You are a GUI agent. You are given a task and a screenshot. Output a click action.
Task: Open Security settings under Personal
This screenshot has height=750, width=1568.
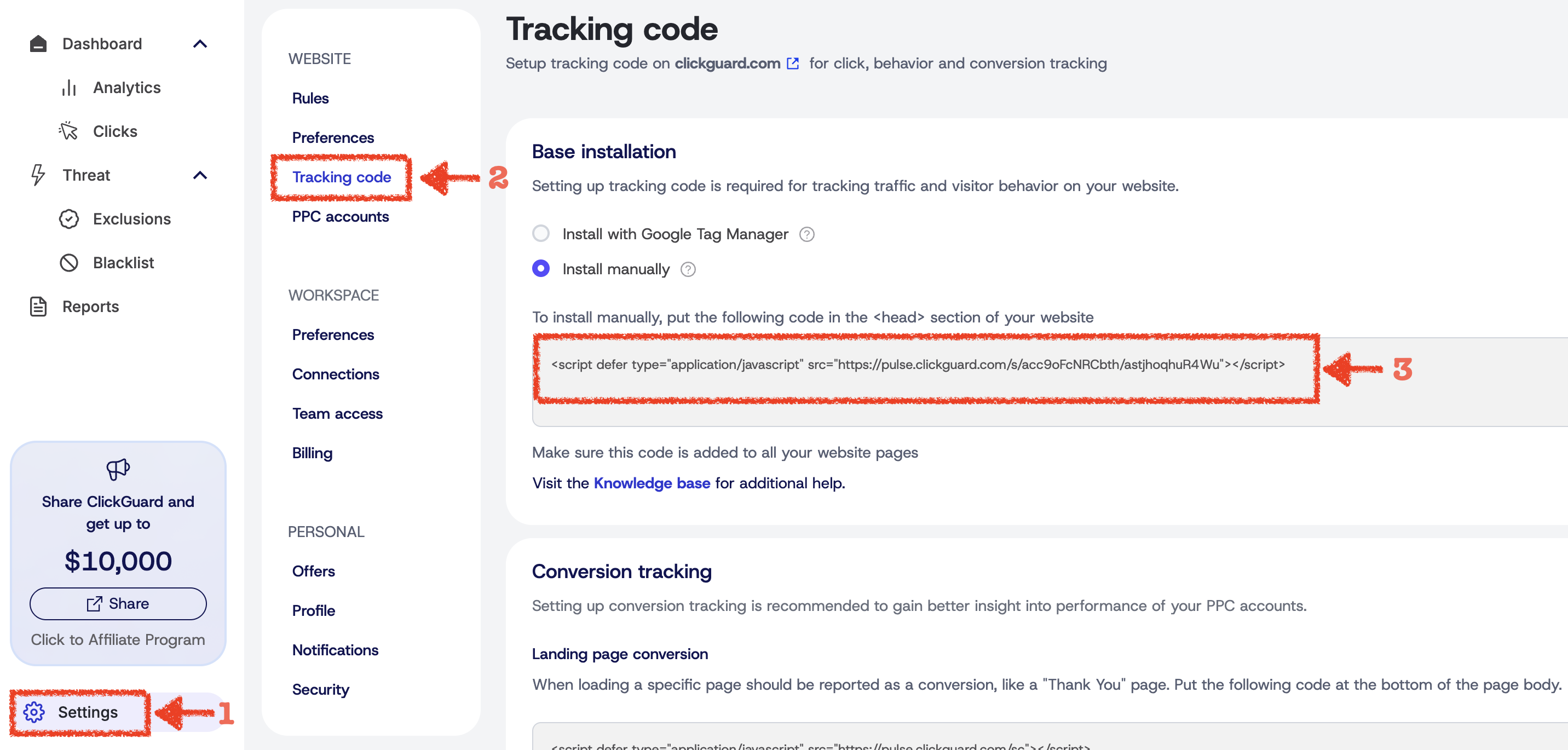click(x=321, y=690)
